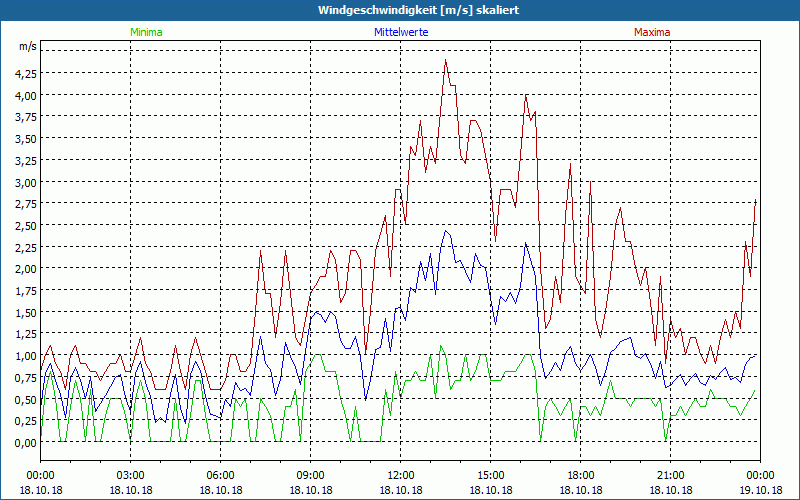Click the 3,75 y-axis value
This screenshot has width=800, height=500.
(x=26, y=117)
